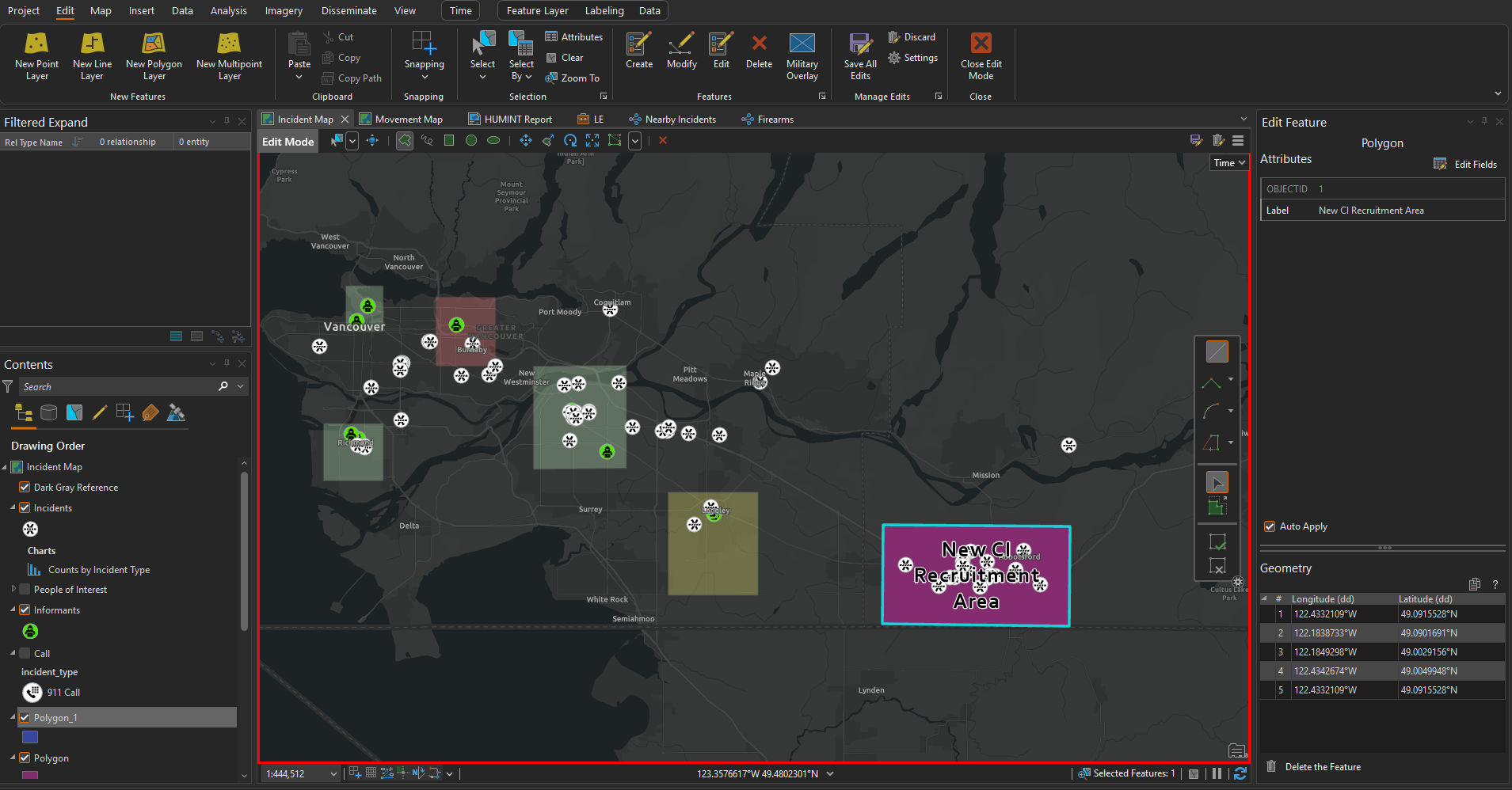The width and height of the screenshot is (1512, 790).
Task: Select the Zoom To tool
Action: (573, 78)
